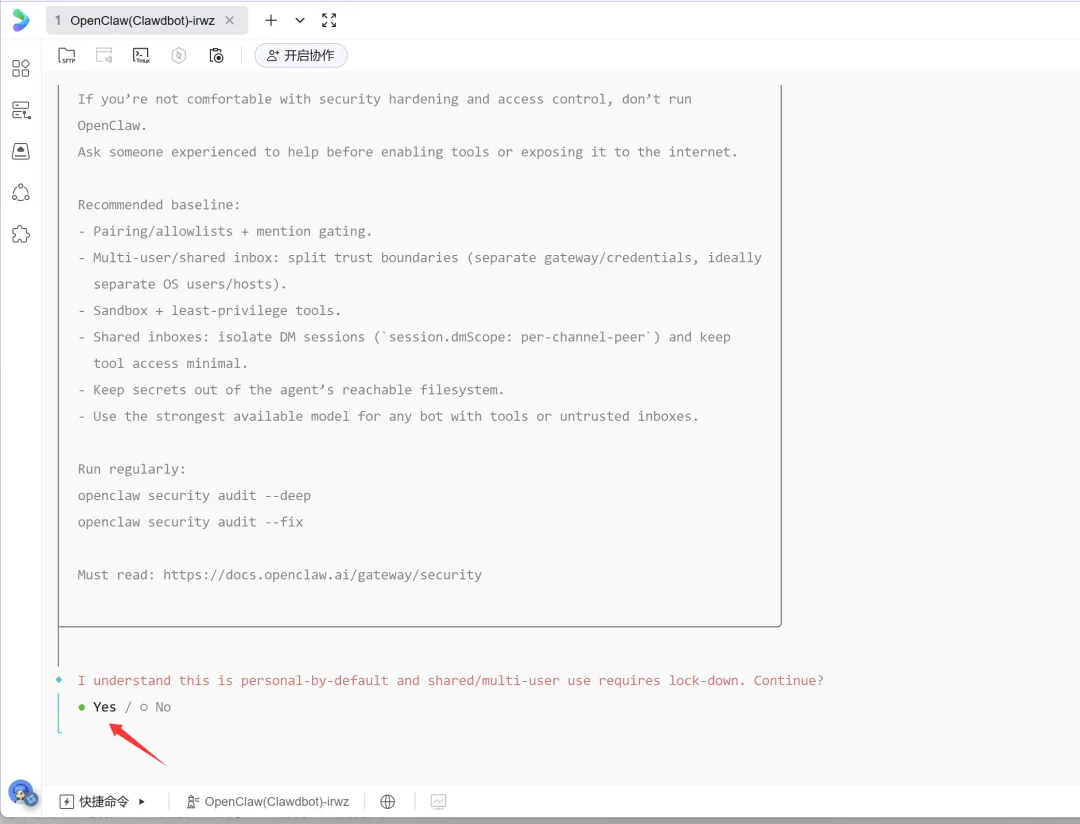
Task: Open the dashboard grid sidebar icon
Action: (x=21, y=68)
